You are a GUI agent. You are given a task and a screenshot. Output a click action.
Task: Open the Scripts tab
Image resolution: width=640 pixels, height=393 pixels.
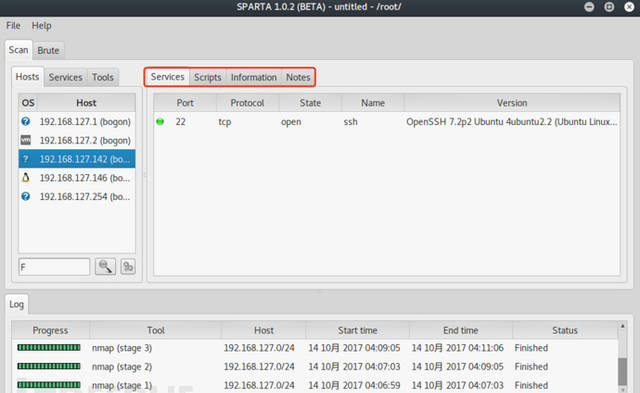coord(207,77)
